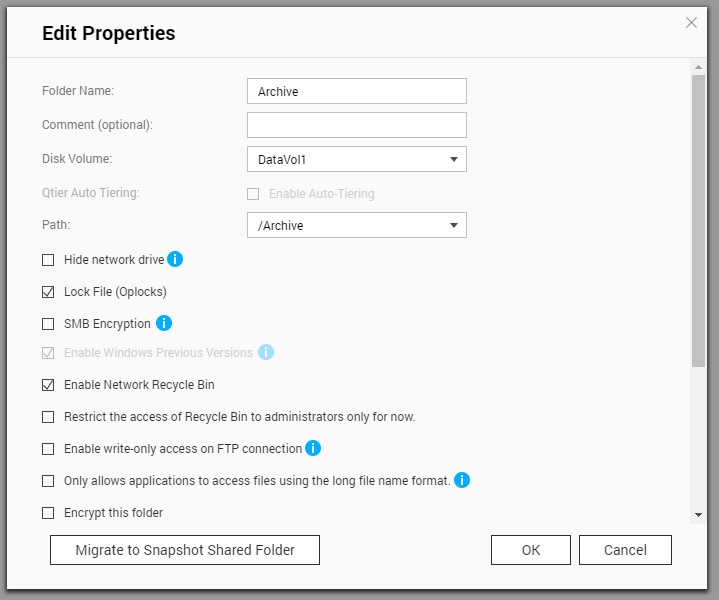Open the Disk Volume dropdown

[x=356, y=159]
